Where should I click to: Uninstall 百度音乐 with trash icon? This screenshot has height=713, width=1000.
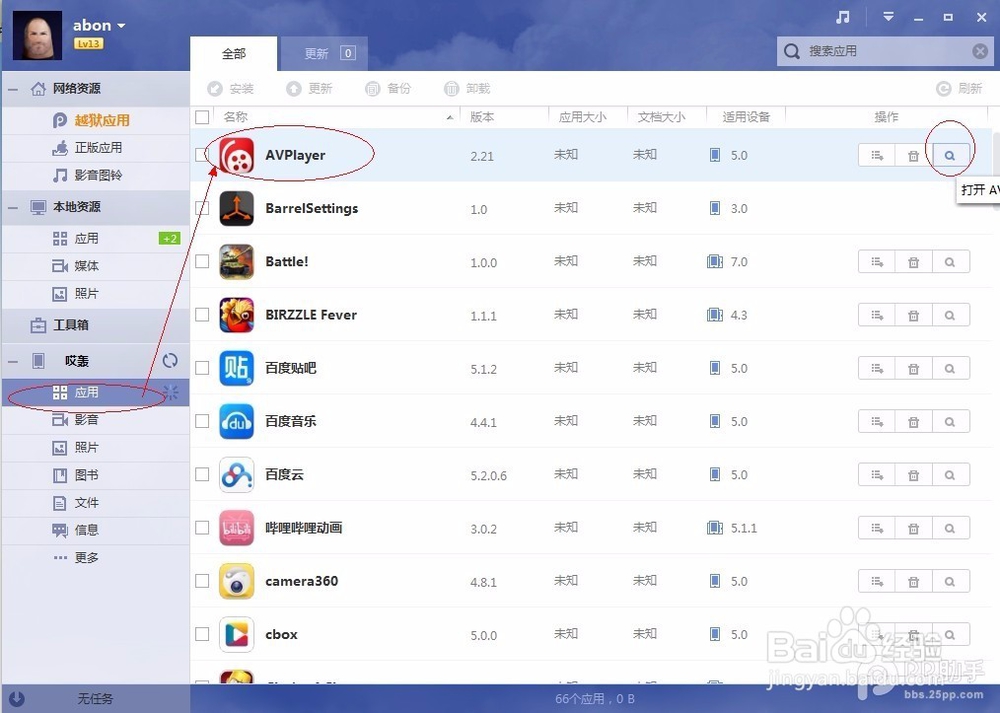[x=913, y=422]
